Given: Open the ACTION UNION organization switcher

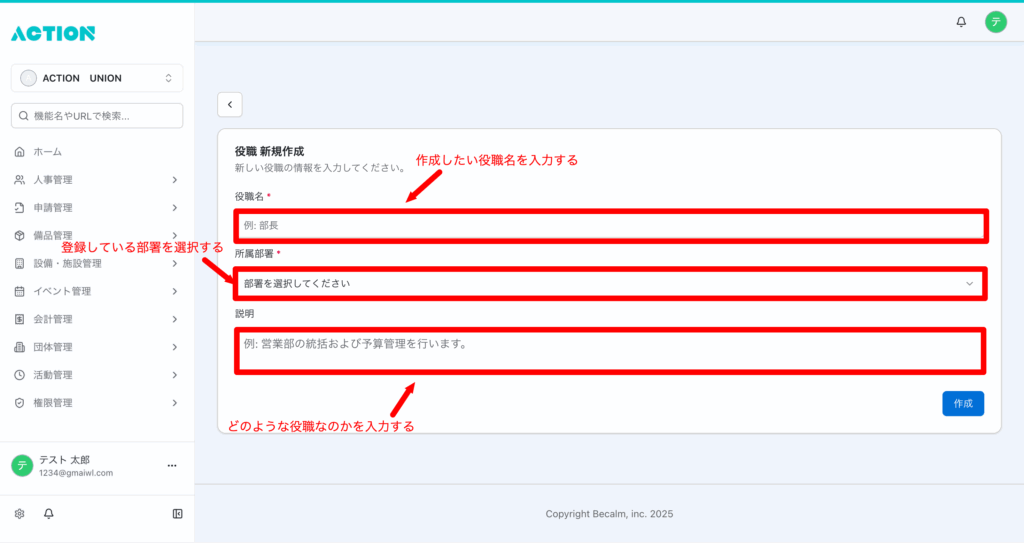Looking at the screenshot, I should pyautogui.click(x=97, y=78).
